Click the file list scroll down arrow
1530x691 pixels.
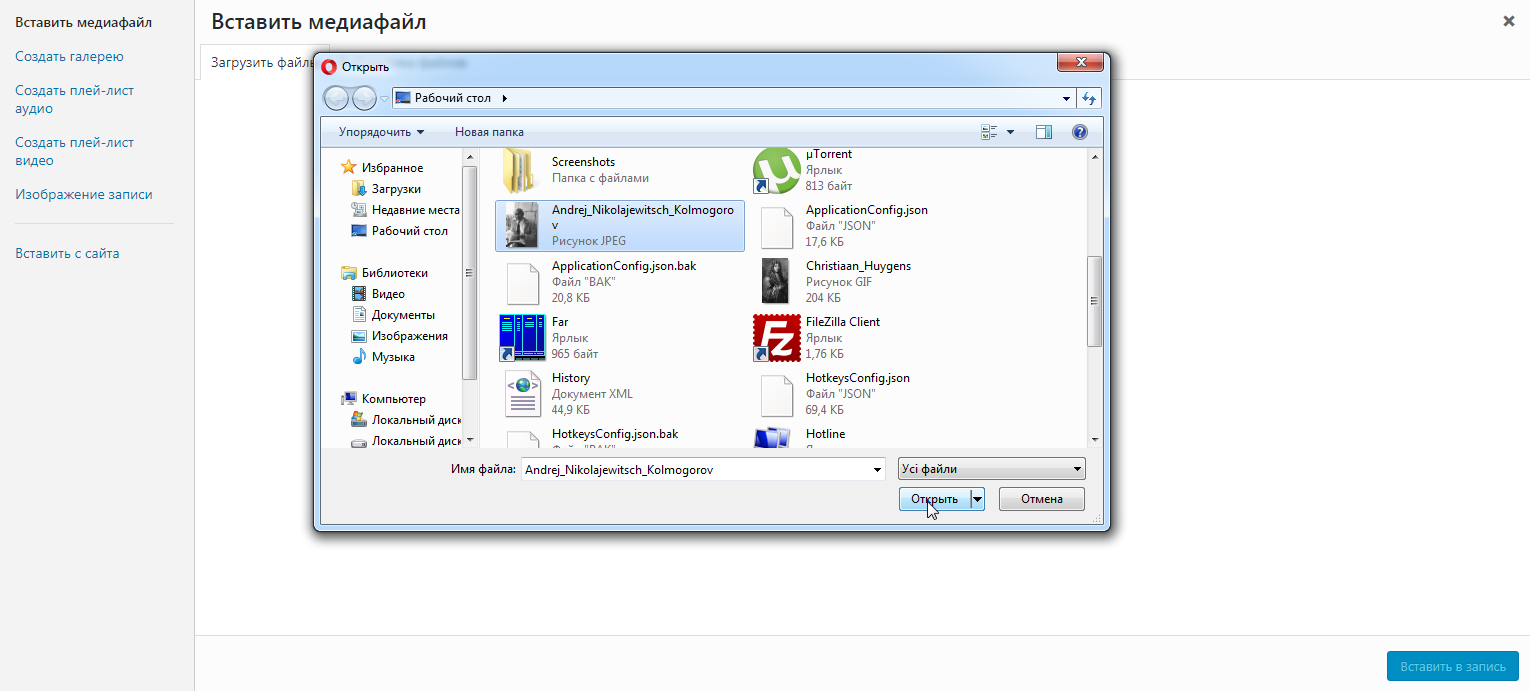[x=1094, y=439]
